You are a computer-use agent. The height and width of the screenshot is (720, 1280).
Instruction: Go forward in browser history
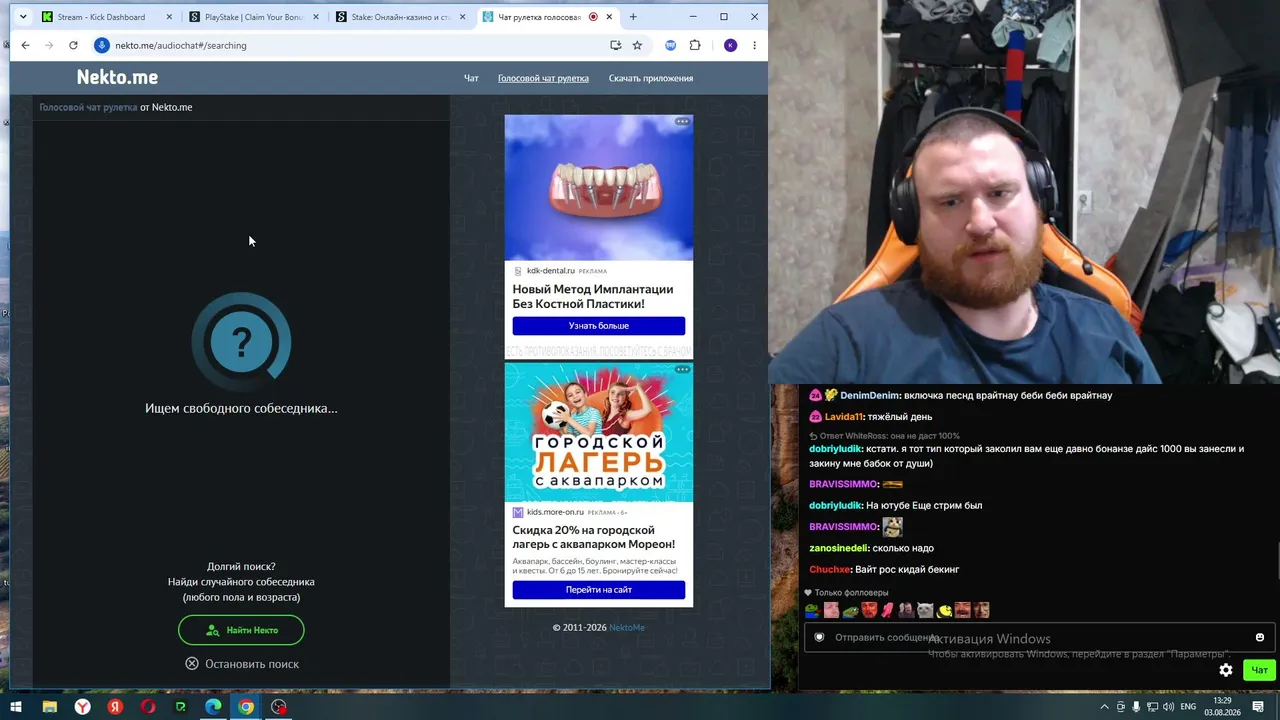(49, 45)
